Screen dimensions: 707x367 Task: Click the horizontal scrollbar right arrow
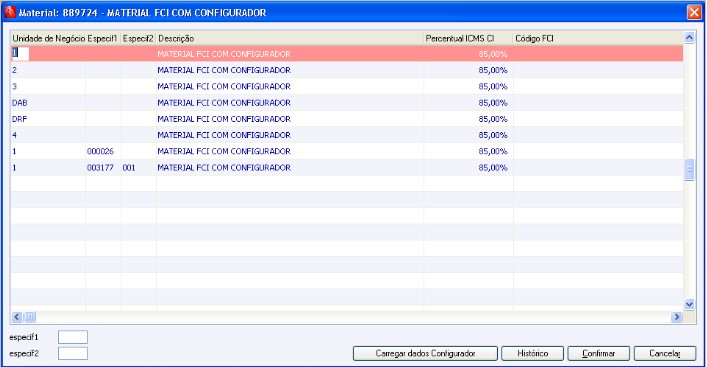[676, 317]
